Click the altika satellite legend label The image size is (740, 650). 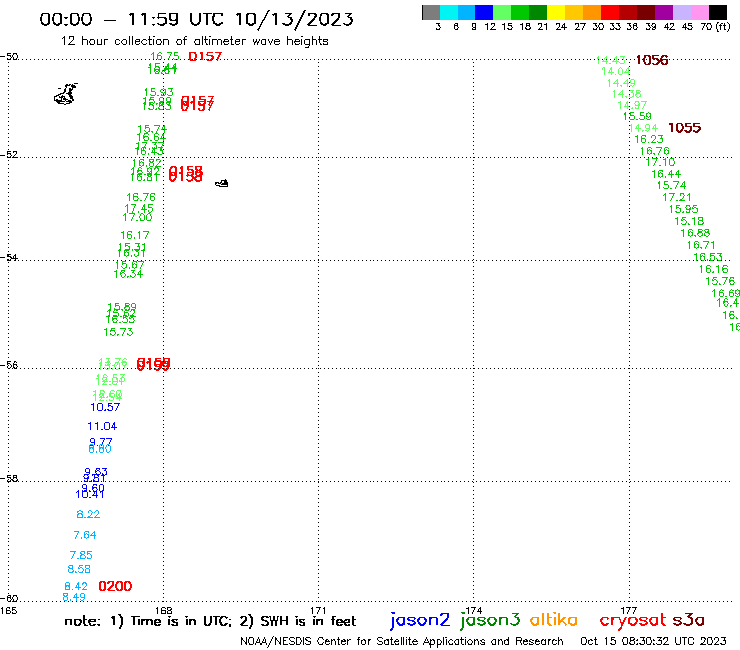click(554, 619)
